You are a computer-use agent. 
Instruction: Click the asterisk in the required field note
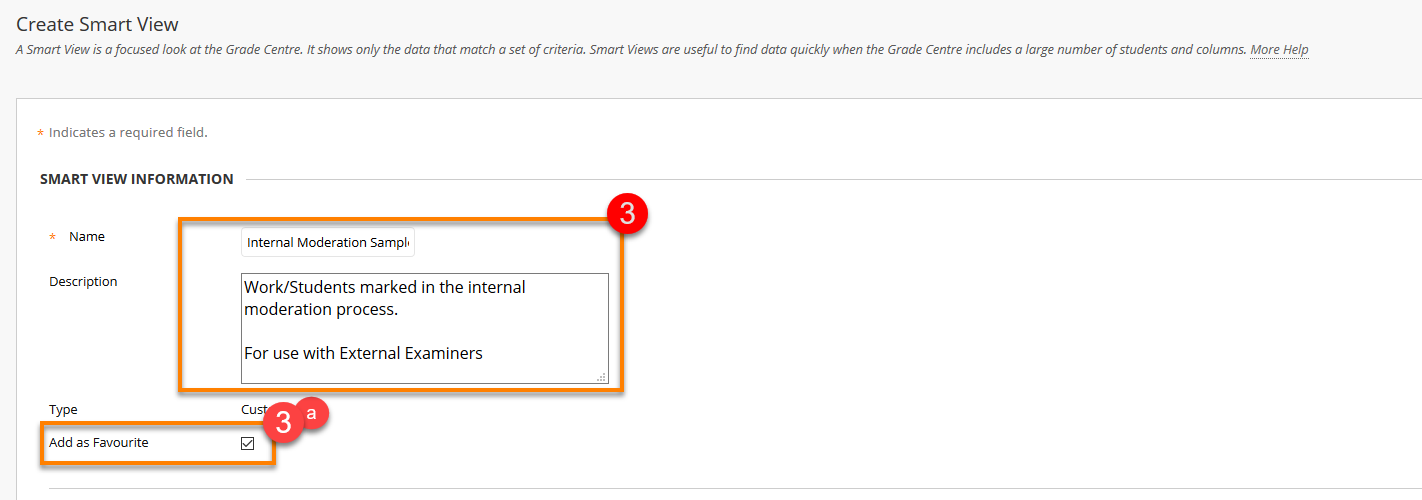pyautogui.click(x=41, y=133)
